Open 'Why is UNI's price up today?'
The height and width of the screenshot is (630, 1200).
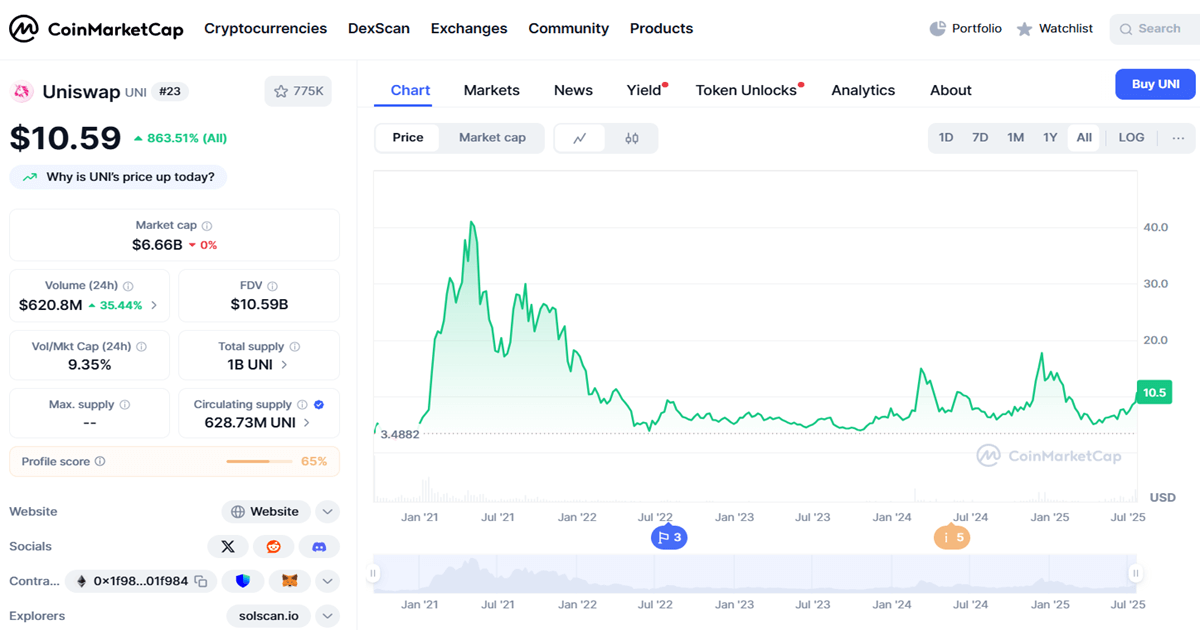(118, 177)
